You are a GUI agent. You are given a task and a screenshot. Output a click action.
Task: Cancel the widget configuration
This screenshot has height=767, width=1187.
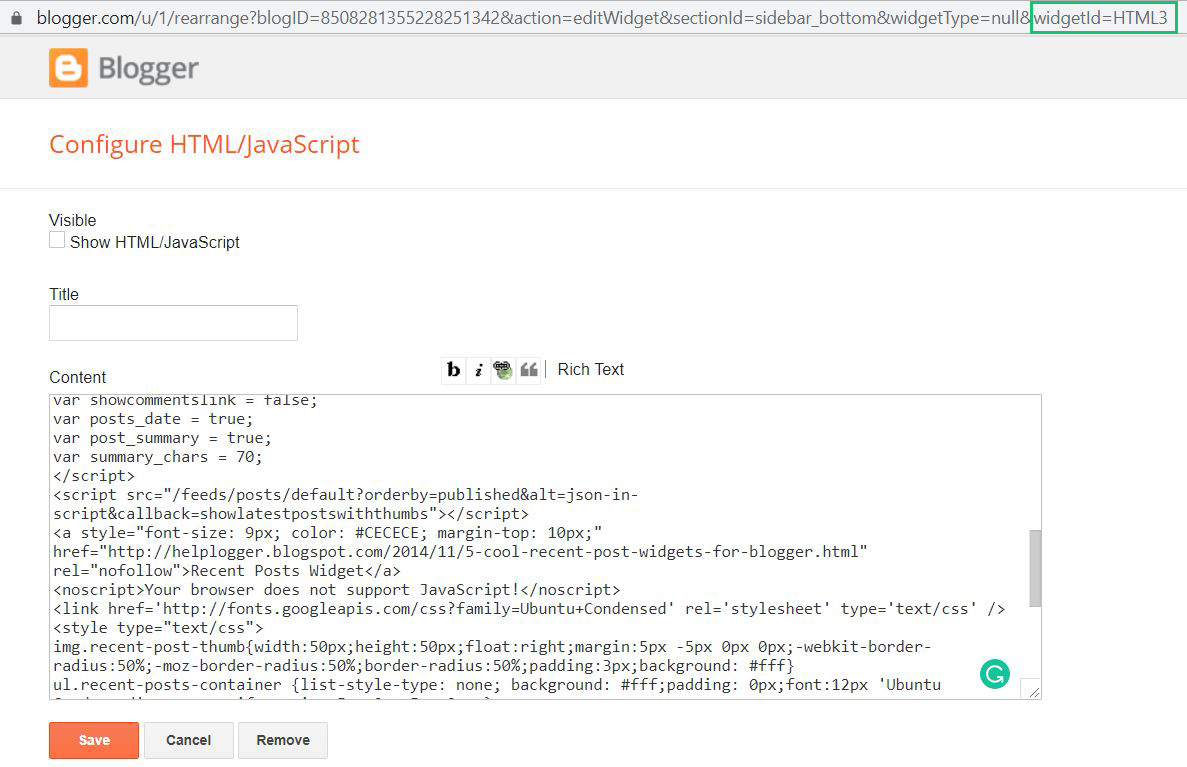point(188,740)
